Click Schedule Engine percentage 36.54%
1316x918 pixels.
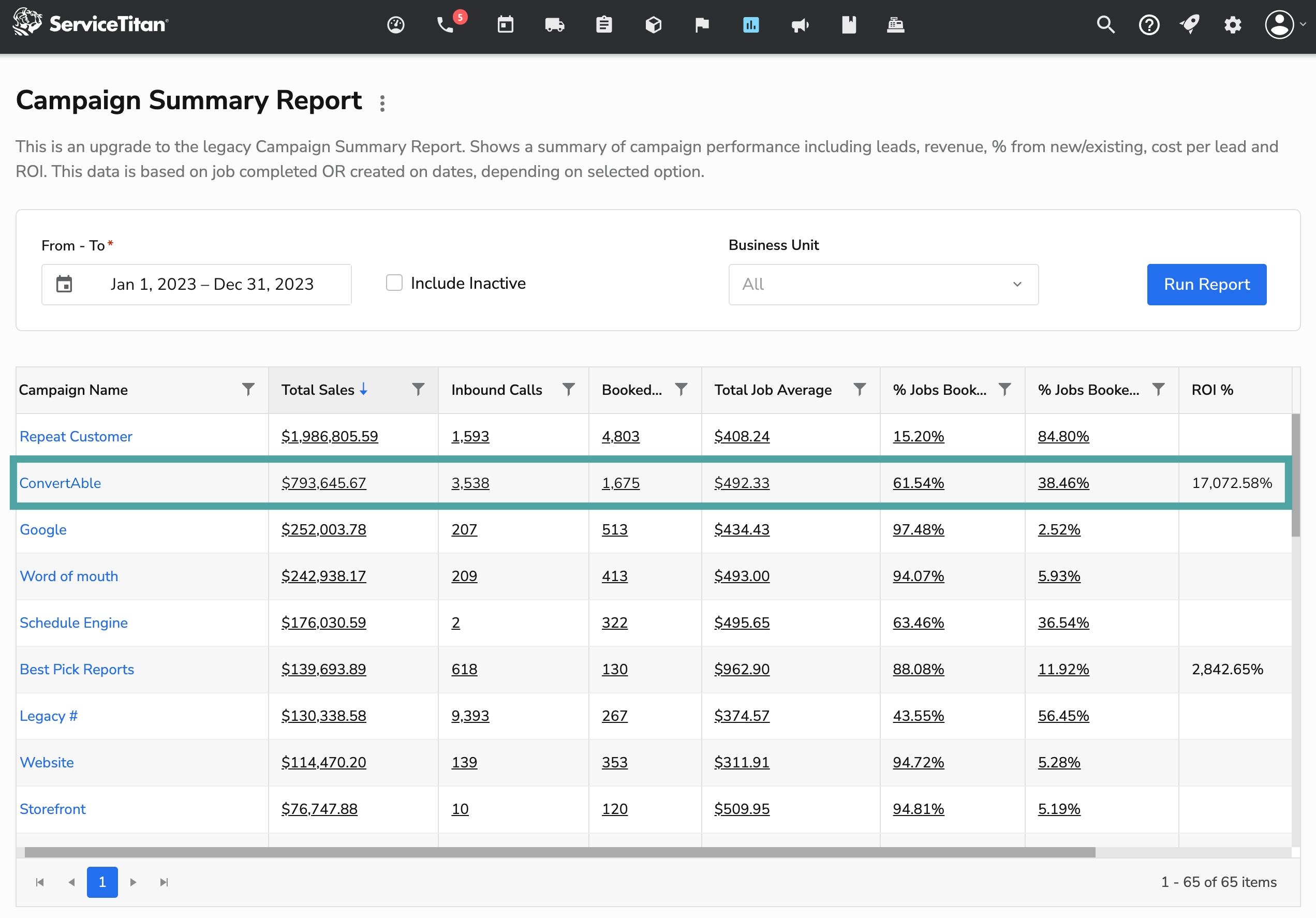(1063, 623)
